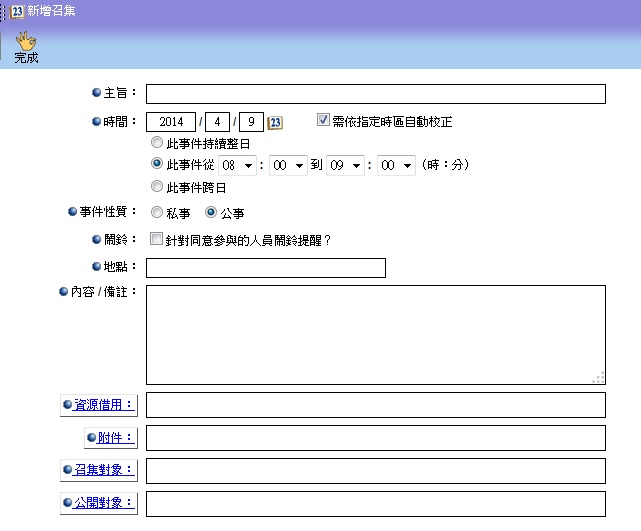Screen dimensions: 641x531
Task: Click the 公開對象 link
Action: (x=104, y=503)
